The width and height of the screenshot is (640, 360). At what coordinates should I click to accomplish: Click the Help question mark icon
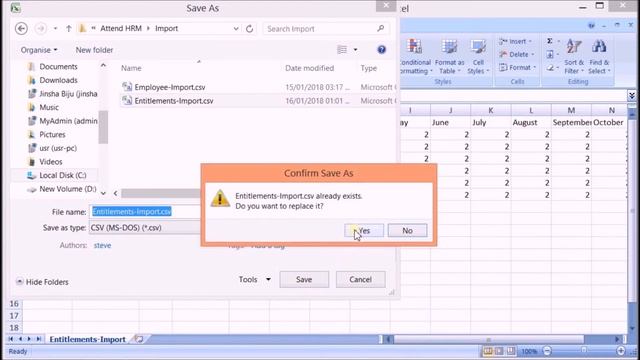coord(382,49)
